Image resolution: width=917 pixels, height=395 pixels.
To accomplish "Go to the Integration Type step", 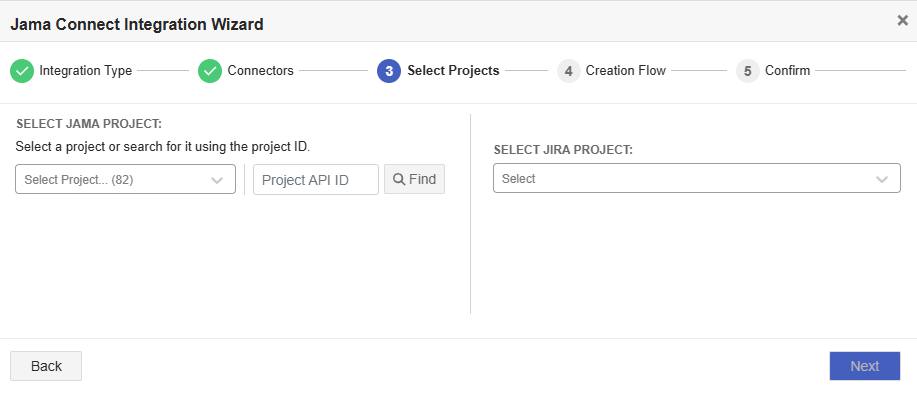I will tap(86, 71).
